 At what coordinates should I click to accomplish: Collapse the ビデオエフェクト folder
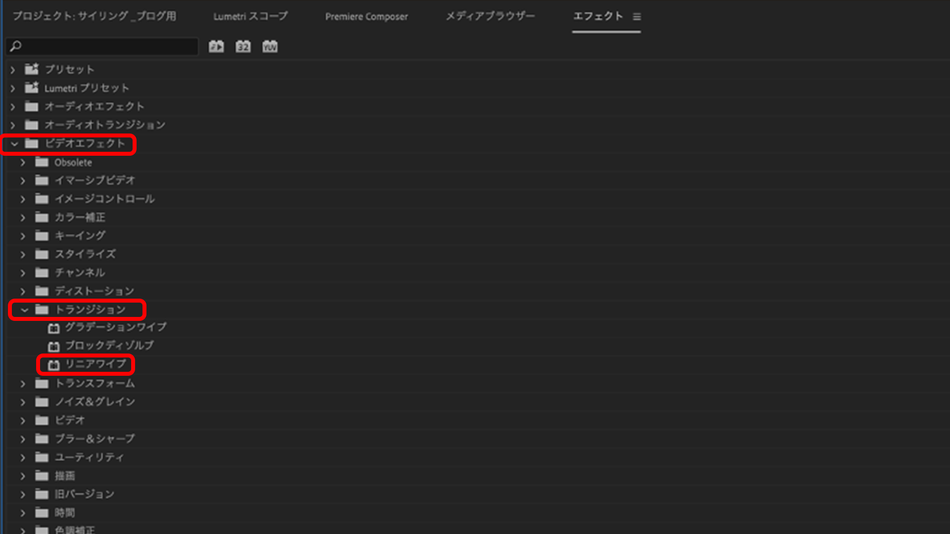point(14,144)
